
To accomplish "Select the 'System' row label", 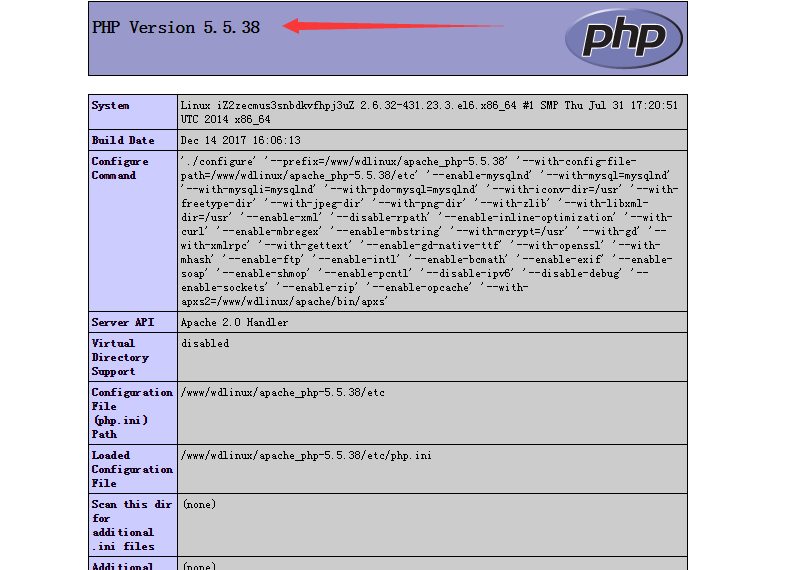I will 110,105.
